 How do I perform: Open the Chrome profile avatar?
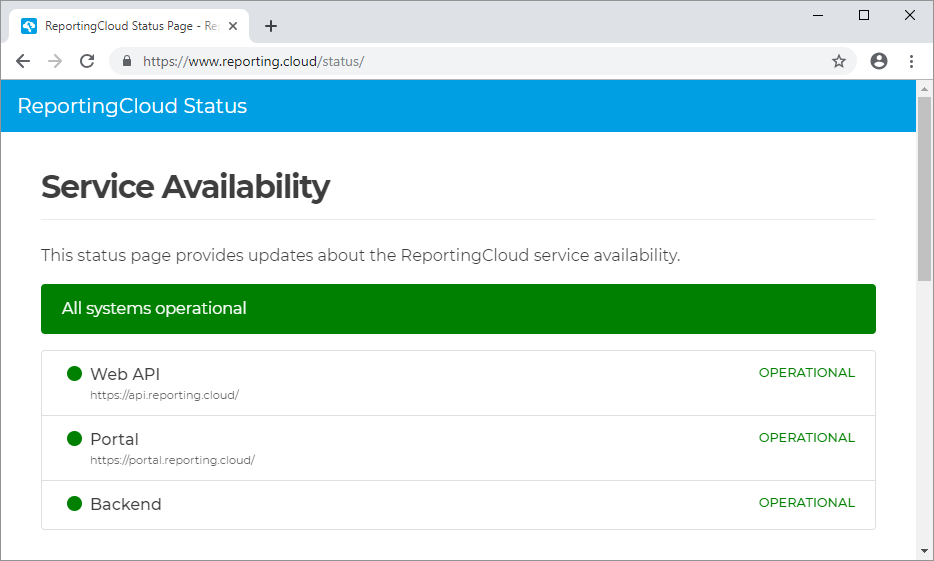pyautogui.click(x=879, y=61)
